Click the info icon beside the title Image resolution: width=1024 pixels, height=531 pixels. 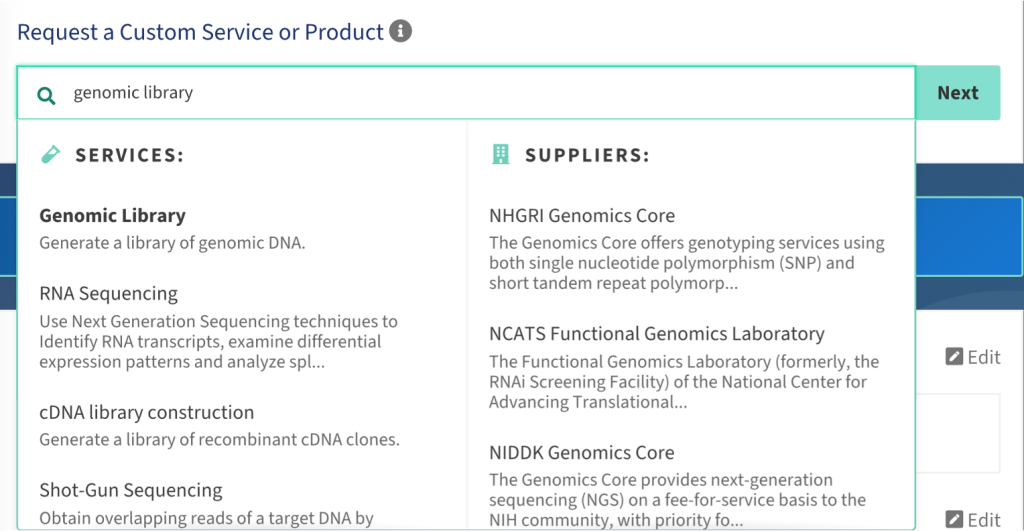coord(400,32)
